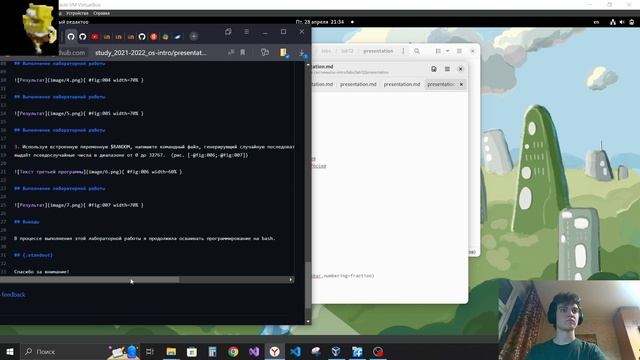
Task: Switch to the second presentation.md editor tab
Action: click(358, 84)
